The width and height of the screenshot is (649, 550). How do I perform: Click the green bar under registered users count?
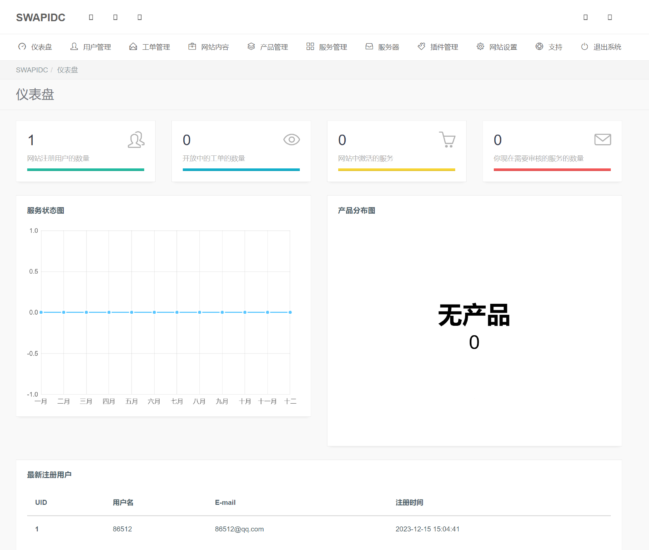[x=85, y=170]
